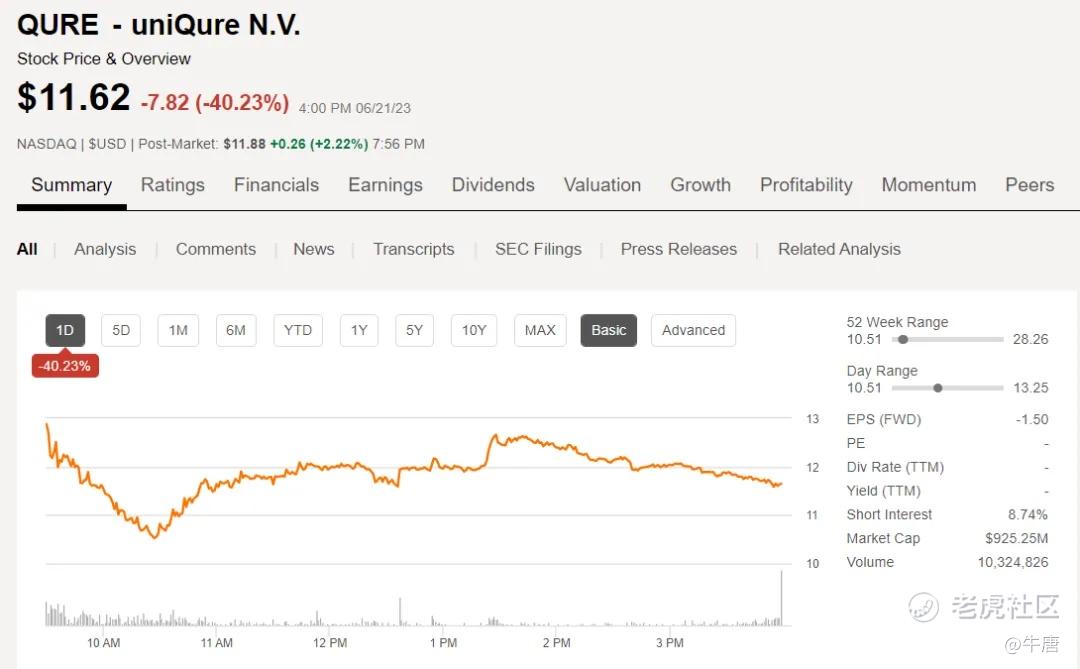Choose the MAX chart range
This screenshot has height=669, width=1080.
tap(540, 330)
